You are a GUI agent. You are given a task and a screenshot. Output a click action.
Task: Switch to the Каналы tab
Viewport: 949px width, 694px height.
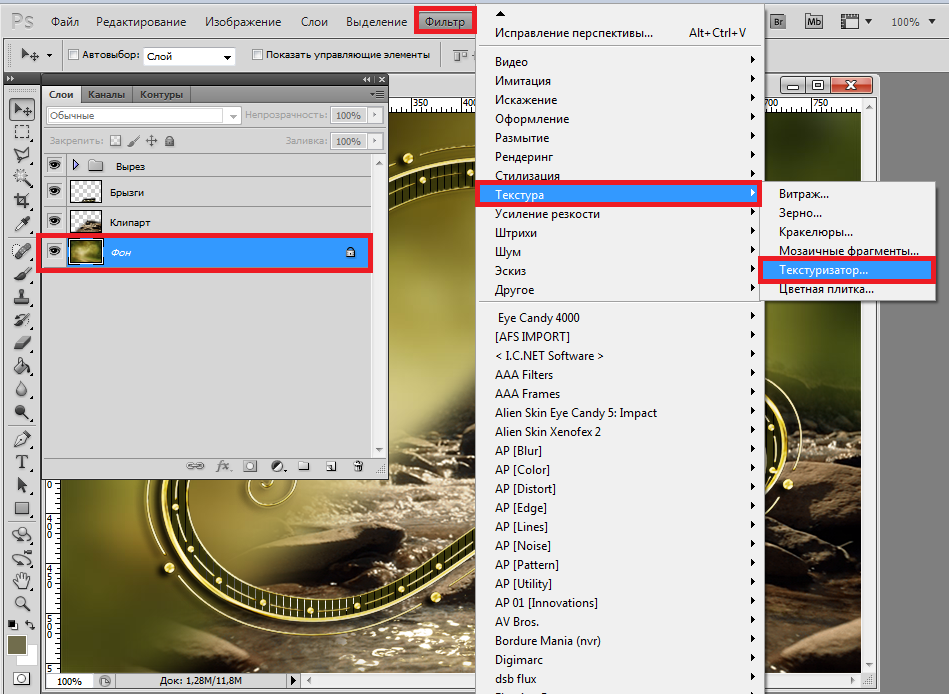106,95
